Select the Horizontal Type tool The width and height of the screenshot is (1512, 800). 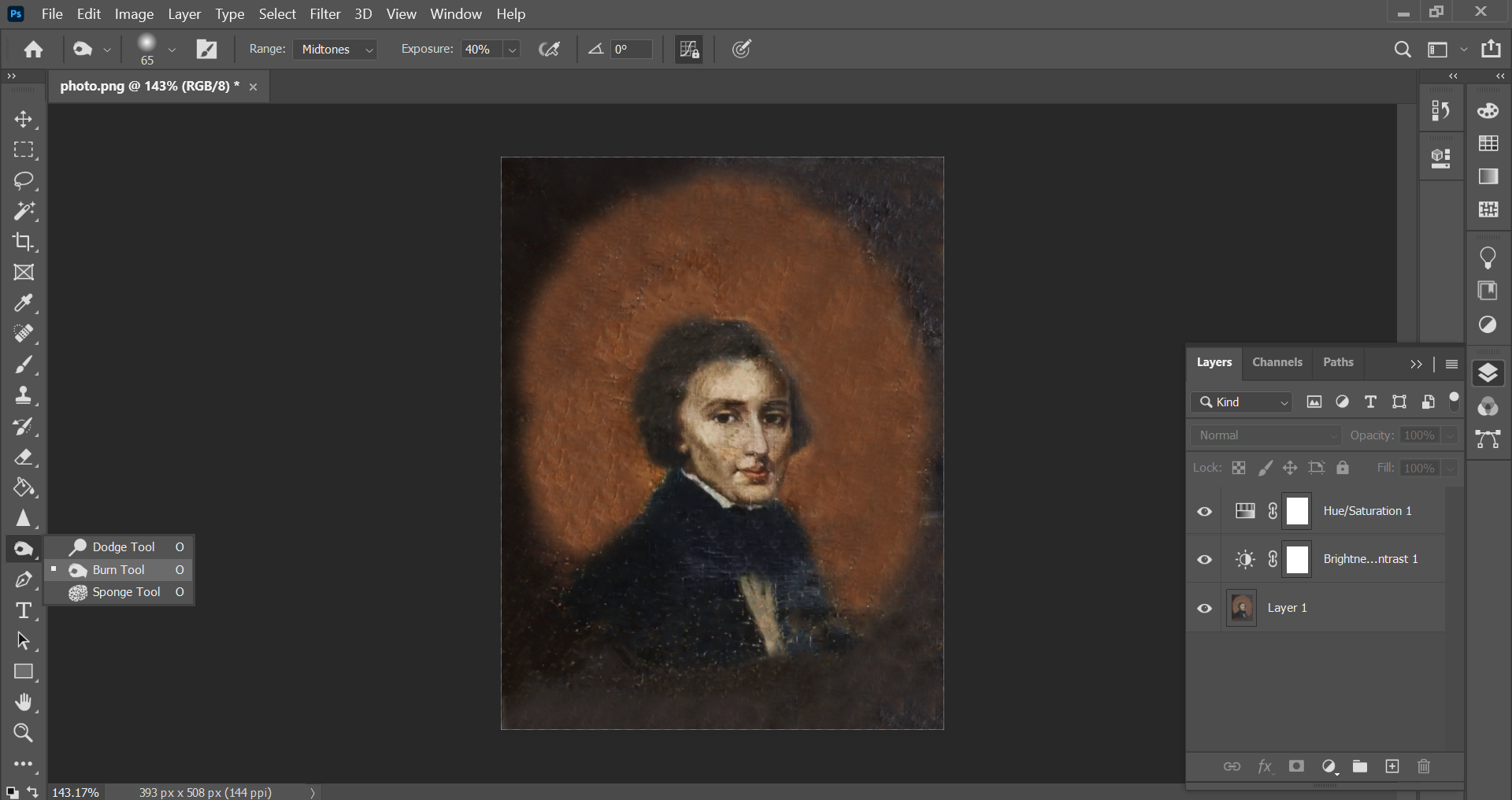pyautogui.click(x=24, y=610)
